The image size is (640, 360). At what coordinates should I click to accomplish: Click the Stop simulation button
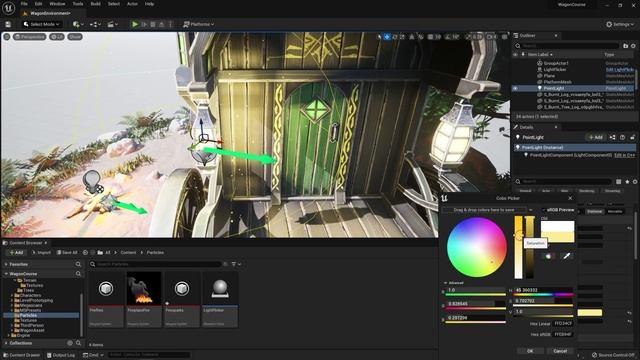point(153,24)
